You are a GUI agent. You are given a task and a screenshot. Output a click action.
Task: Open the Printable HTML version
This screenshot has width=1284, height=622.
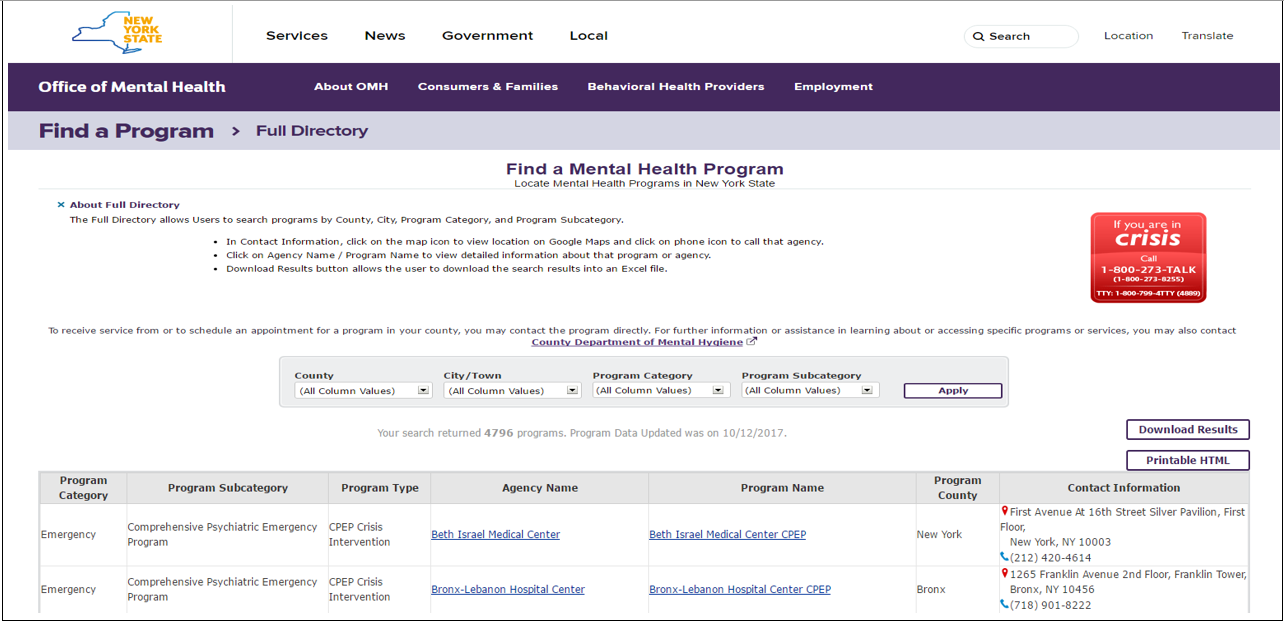1188,461
